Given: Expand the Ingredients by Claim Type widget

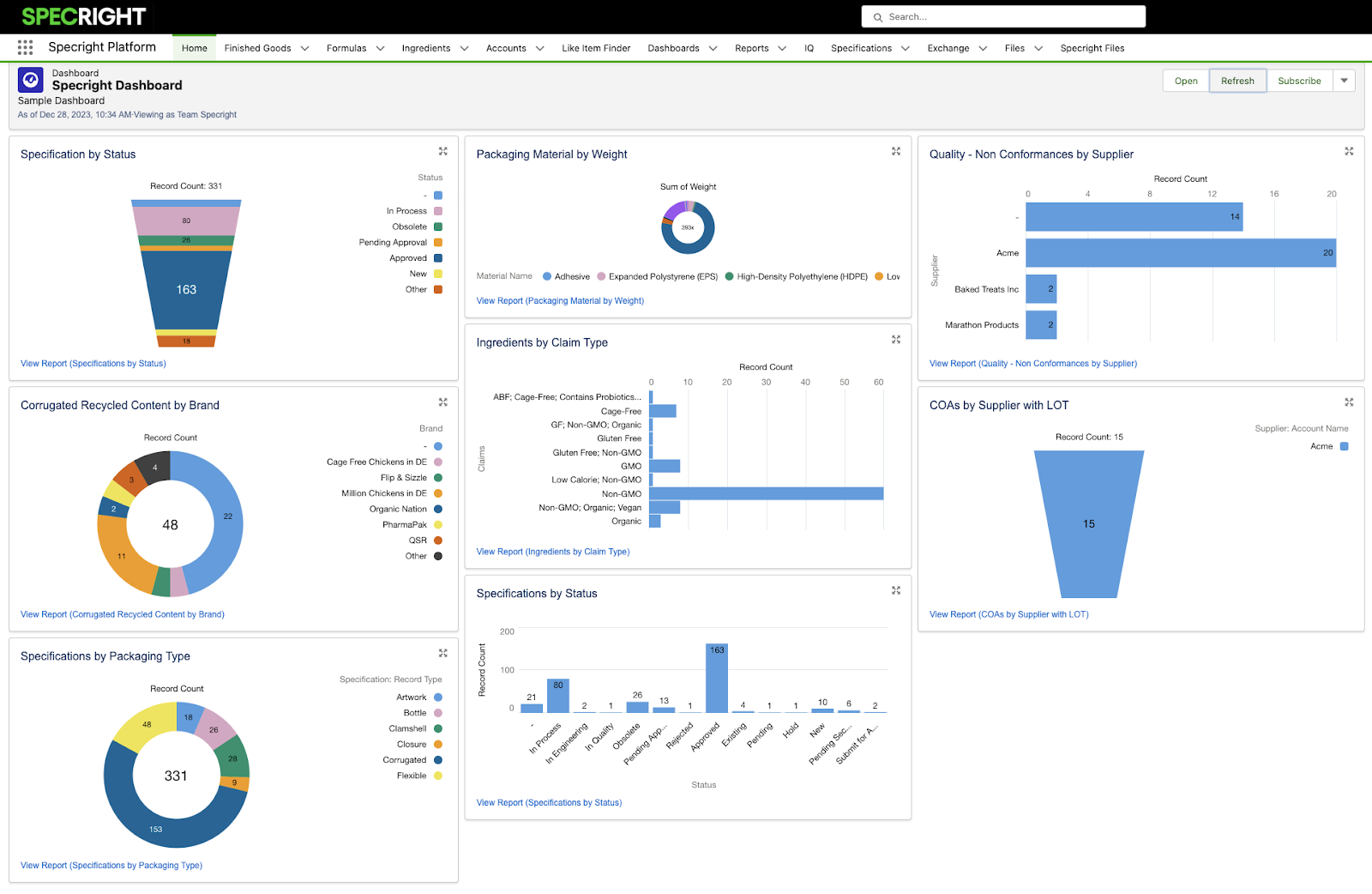Looking at the screenshot, I should (x=896, y=340).
